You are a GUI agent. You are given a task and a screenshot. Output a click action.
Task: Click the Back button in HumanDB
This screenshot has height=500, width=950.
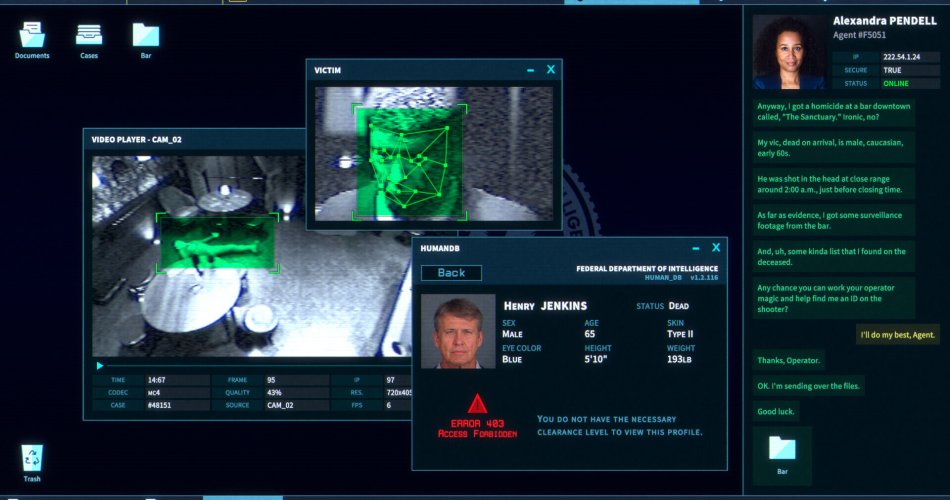coord(451,273)
